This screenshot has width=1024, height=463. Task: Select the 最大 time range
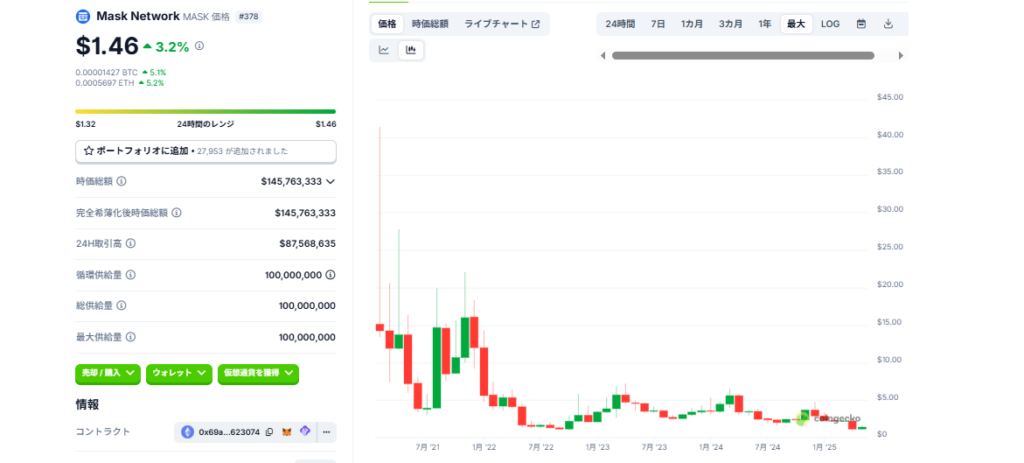pos(795,24)
